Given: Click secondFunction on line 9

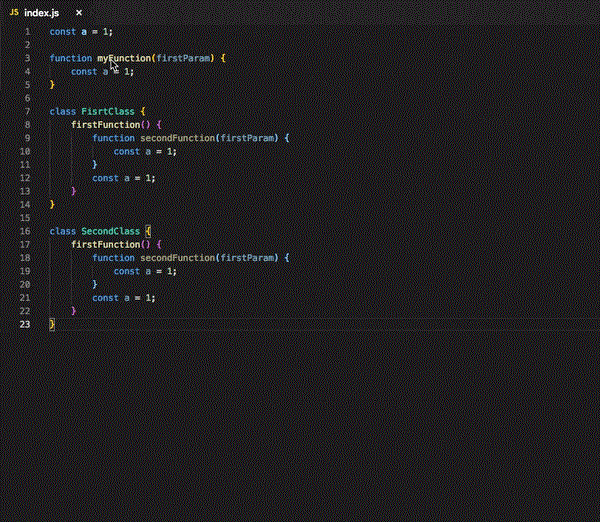Looking at the screenshot, I should click(178, 138).
